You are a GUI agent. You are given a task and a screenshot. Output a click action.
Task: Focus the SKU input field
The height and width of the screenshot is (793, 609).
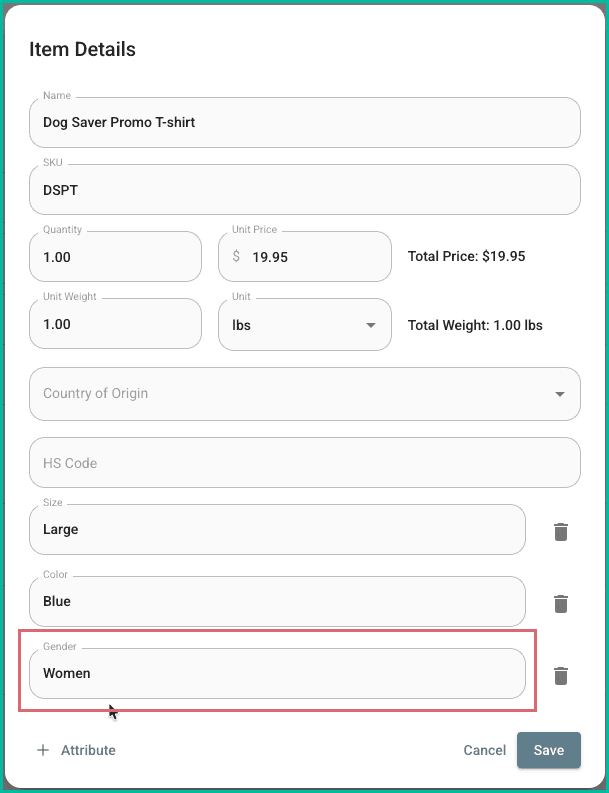[x=304, y=190]
